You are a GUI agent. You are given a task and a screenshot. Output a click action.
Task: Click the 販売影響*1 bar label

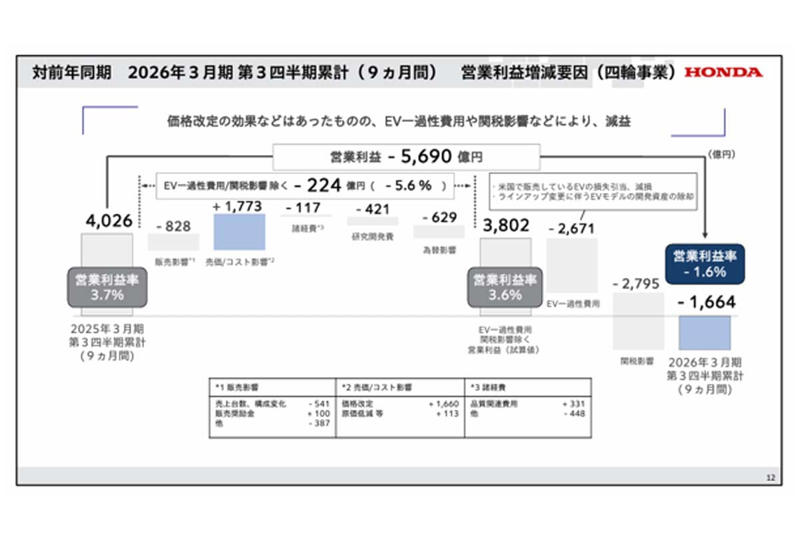(x=174, y=262)
